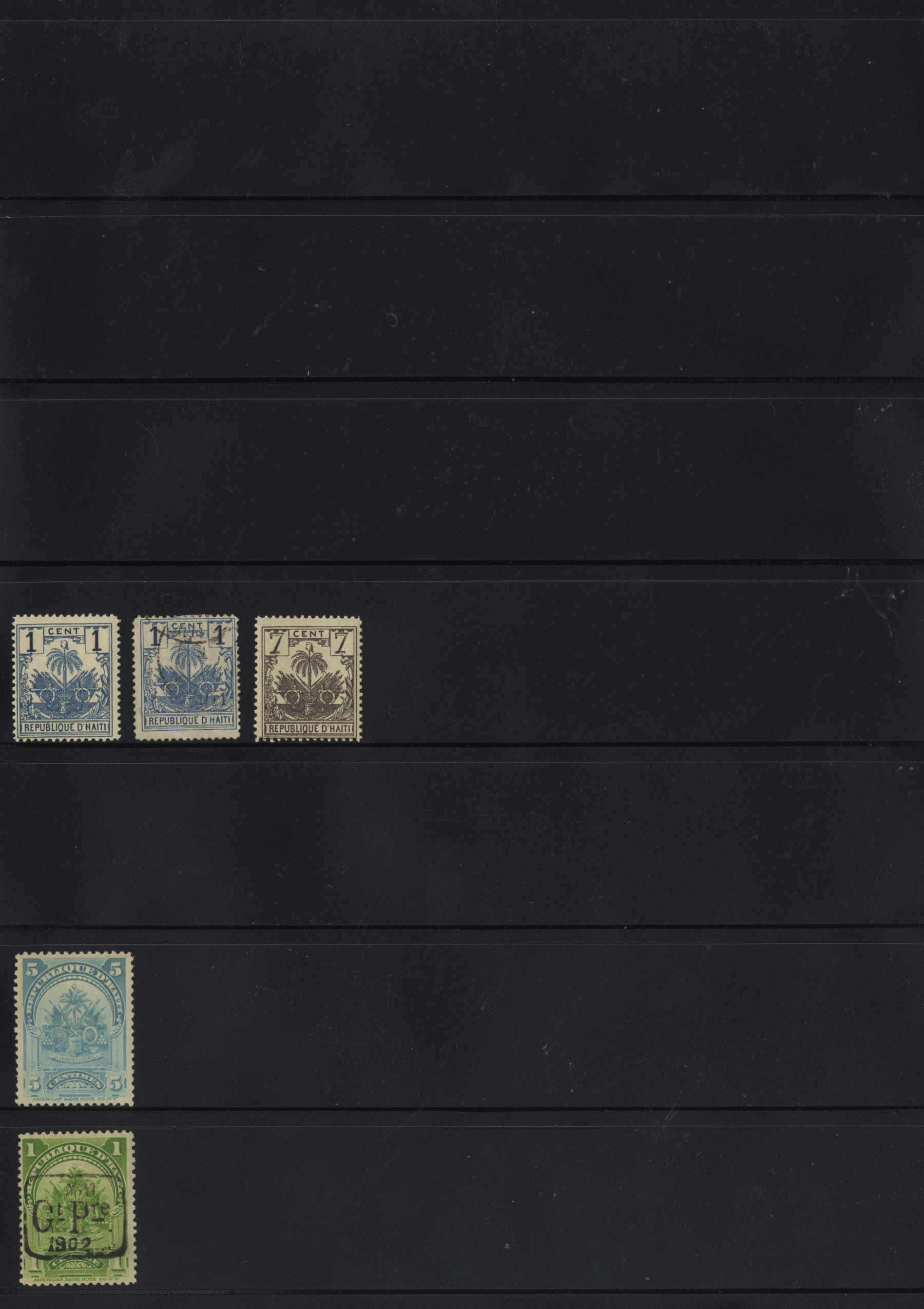924x1309 pixels.
Task: Click the top-right numeral 1 on first blue stamp
Action: (x=98, y=642)
